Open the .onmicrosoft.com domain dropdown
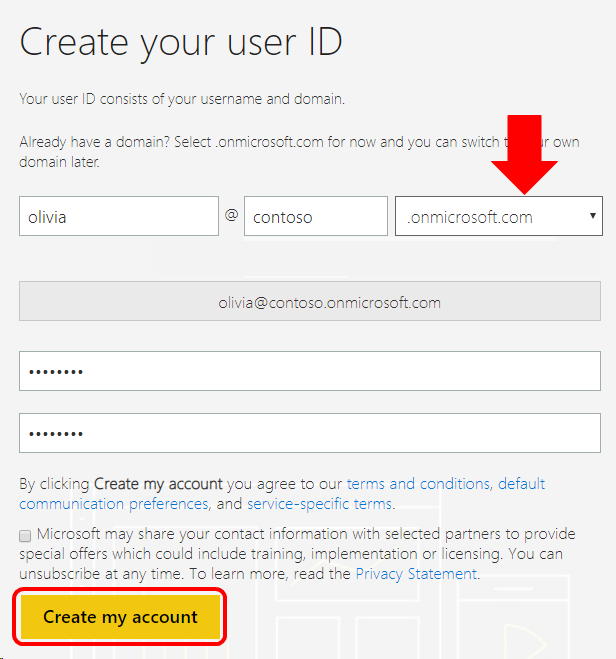616x659 pixels. point(499,216)
